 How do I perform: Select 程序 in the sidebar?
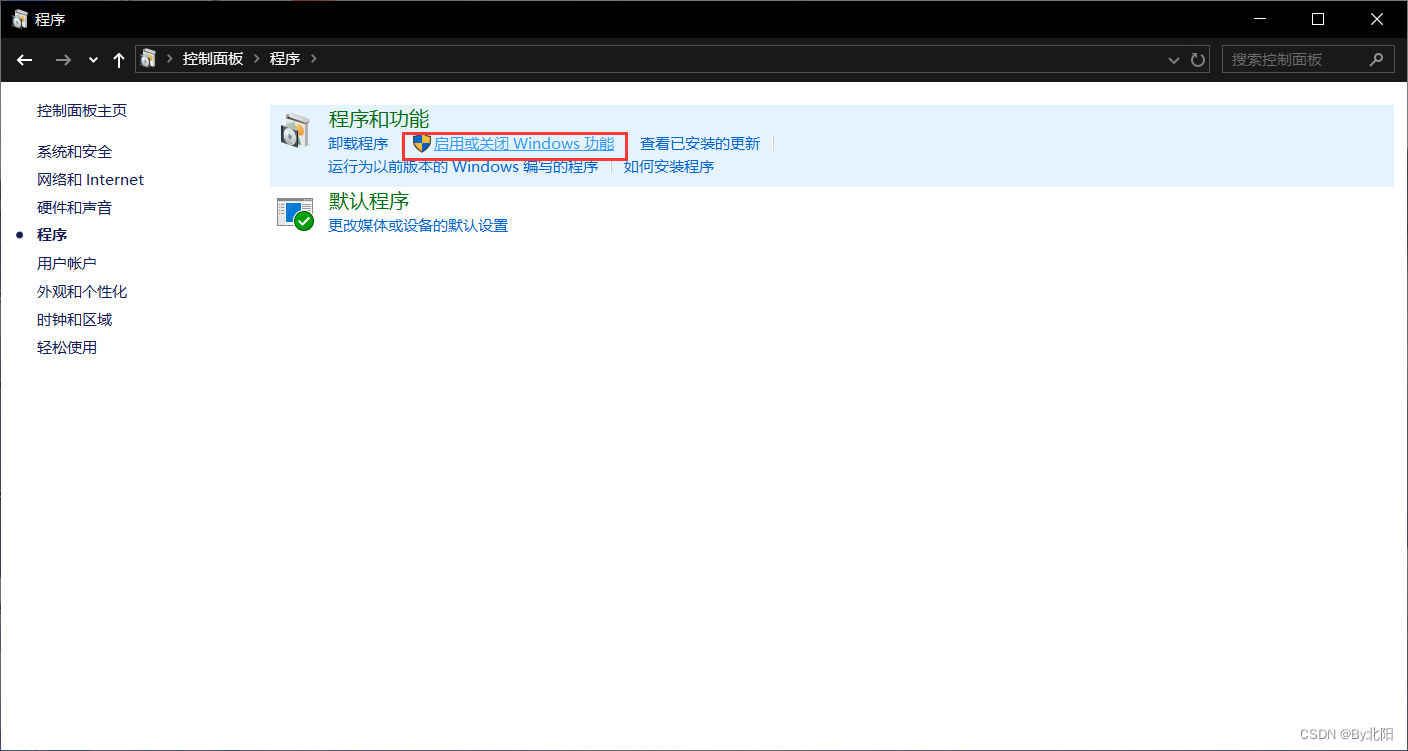[52, 235]
